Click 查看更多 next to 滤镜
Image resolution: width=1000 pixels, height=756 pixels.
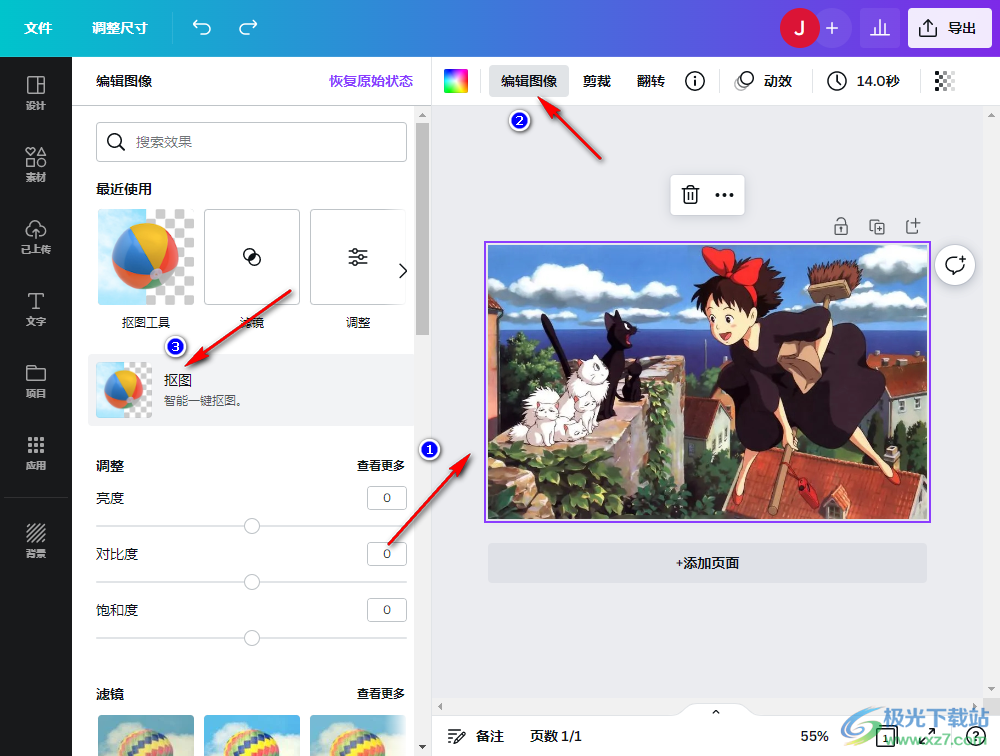click(x=381, y=693)
